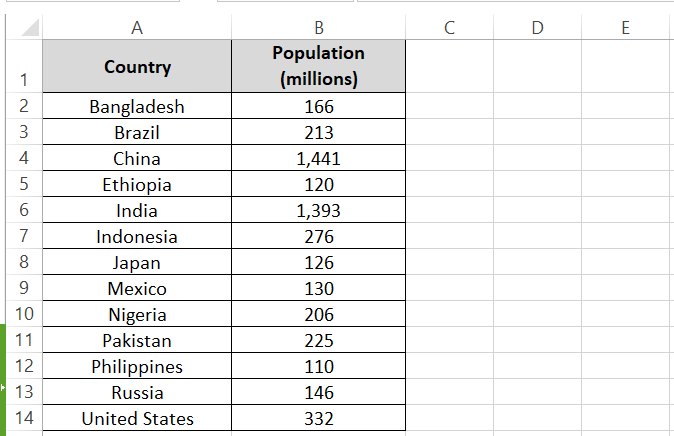Select row 6 header

(25, 211)
